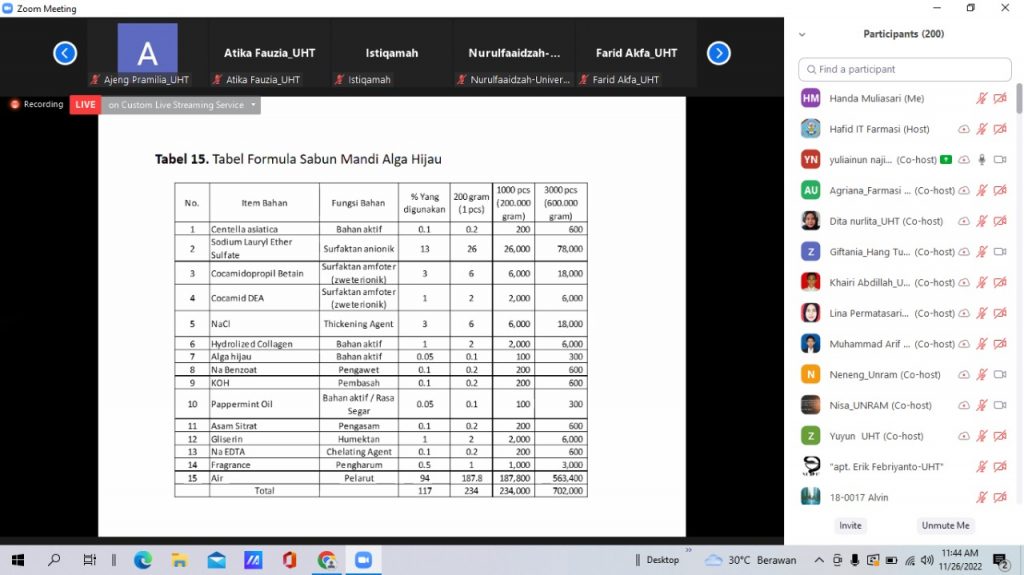Open the weather widget 30°C Berawan
1024x575 pixels.
(751, 560)
